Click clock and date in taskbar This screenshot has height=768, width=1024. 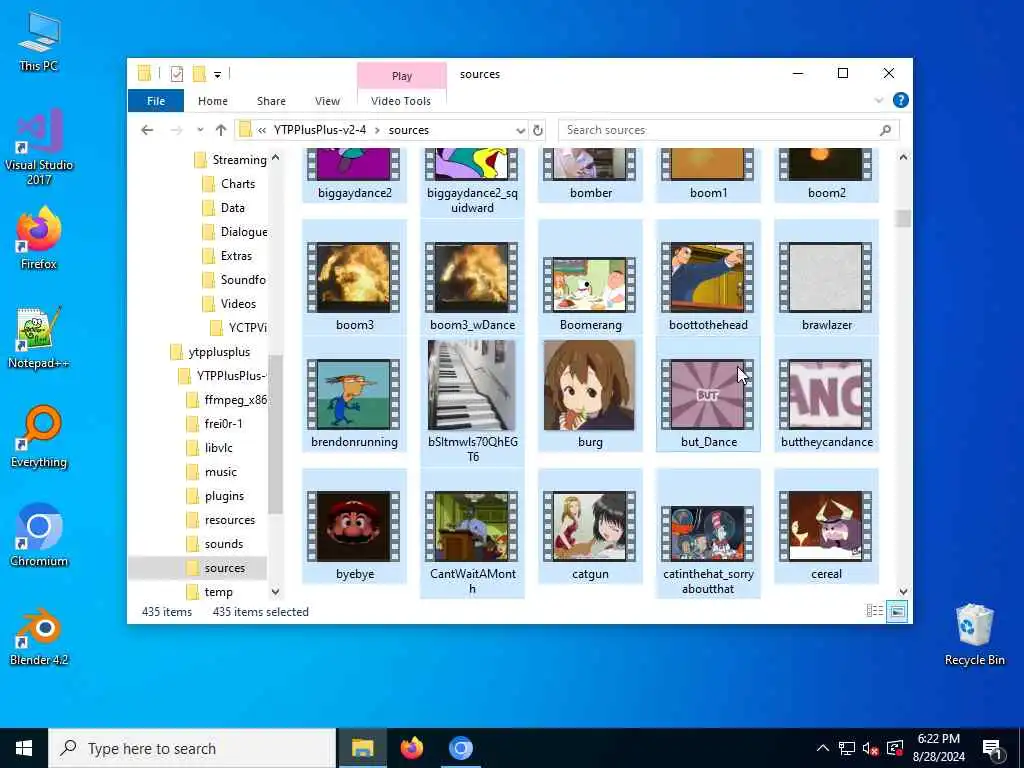point(938,748)
